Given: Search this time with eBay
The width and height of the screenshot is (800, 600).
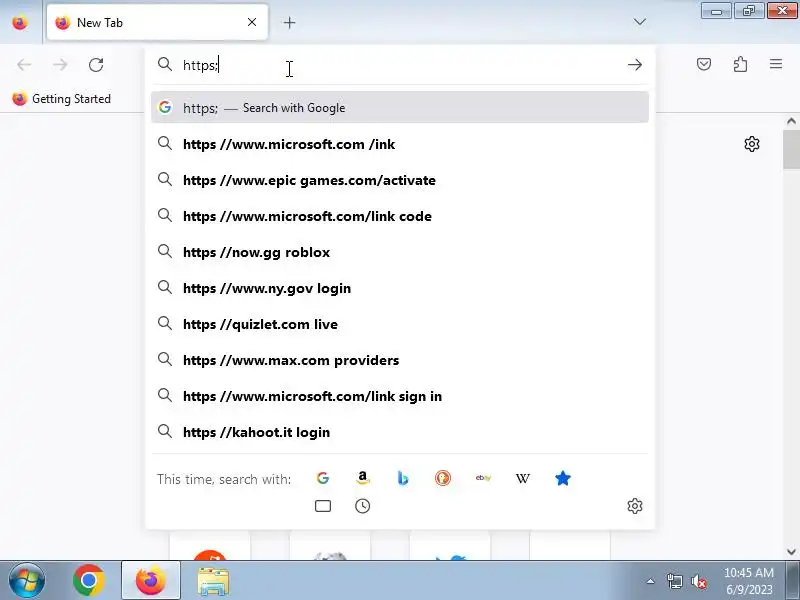Looking at the screenshot, I should [x=483, y=479].
